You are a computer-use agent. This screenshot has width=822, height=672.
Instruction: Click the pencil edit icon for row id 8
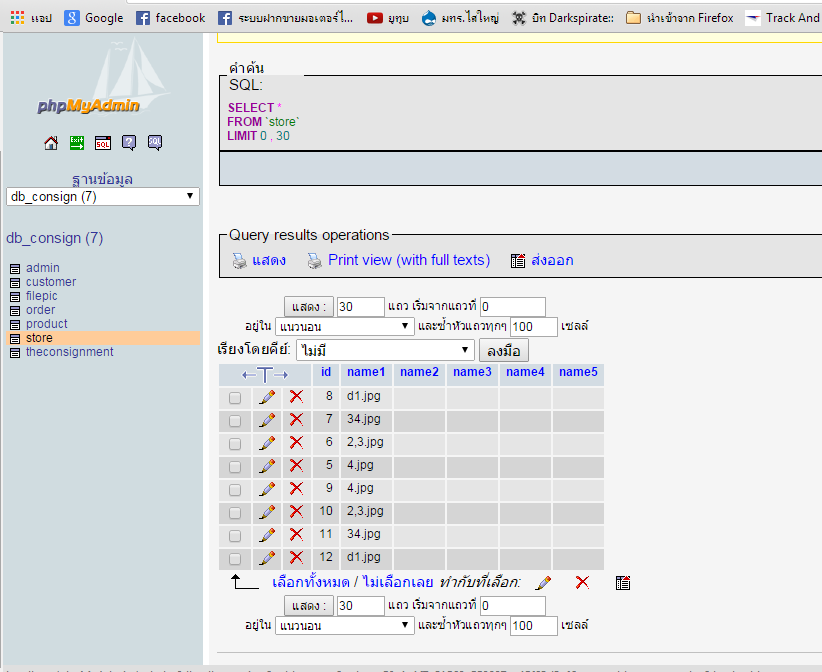point(267,397)
